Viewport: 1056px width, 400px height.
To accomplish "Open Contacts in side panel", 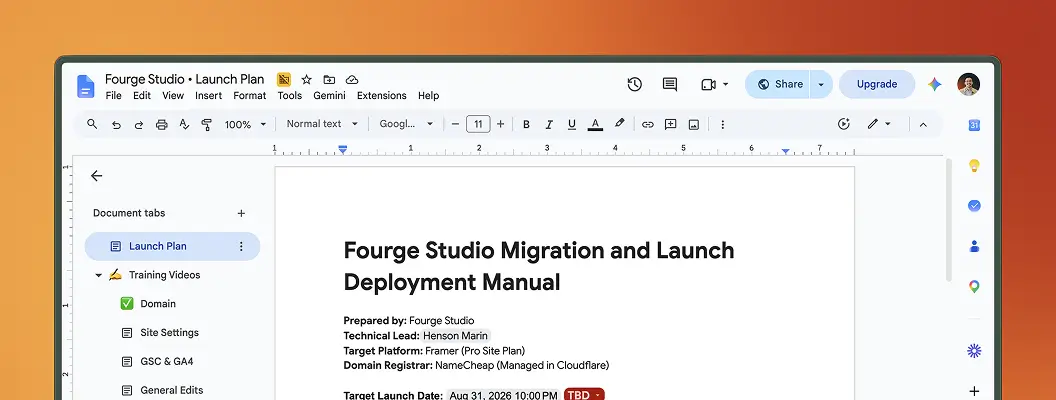I will click(974, 246).
